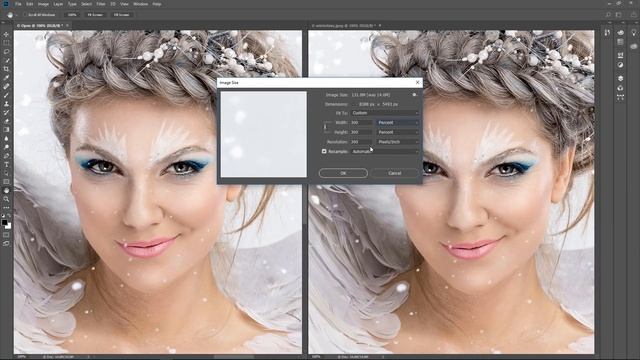The width and height of the screenshot is (640, 360).
Task: Select the Blur tool
Action: [6, 138]
